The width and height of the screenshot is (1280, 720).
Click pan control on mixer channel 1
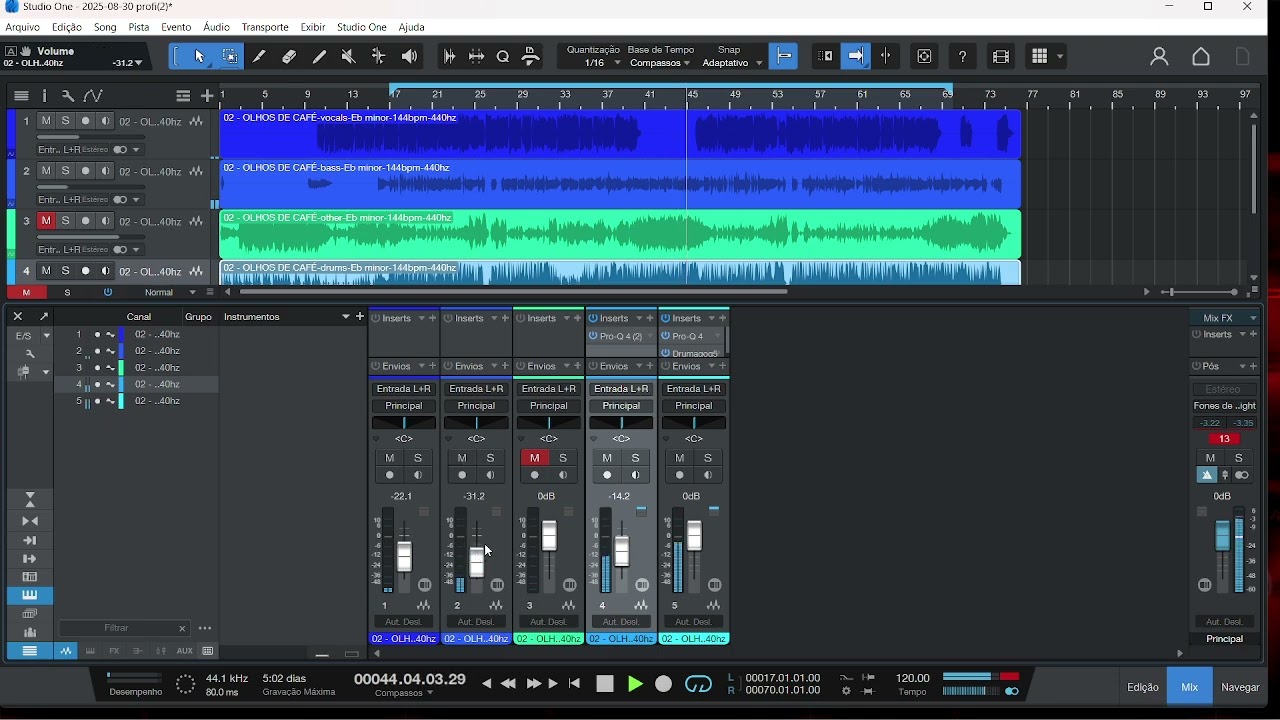[404, 423]
